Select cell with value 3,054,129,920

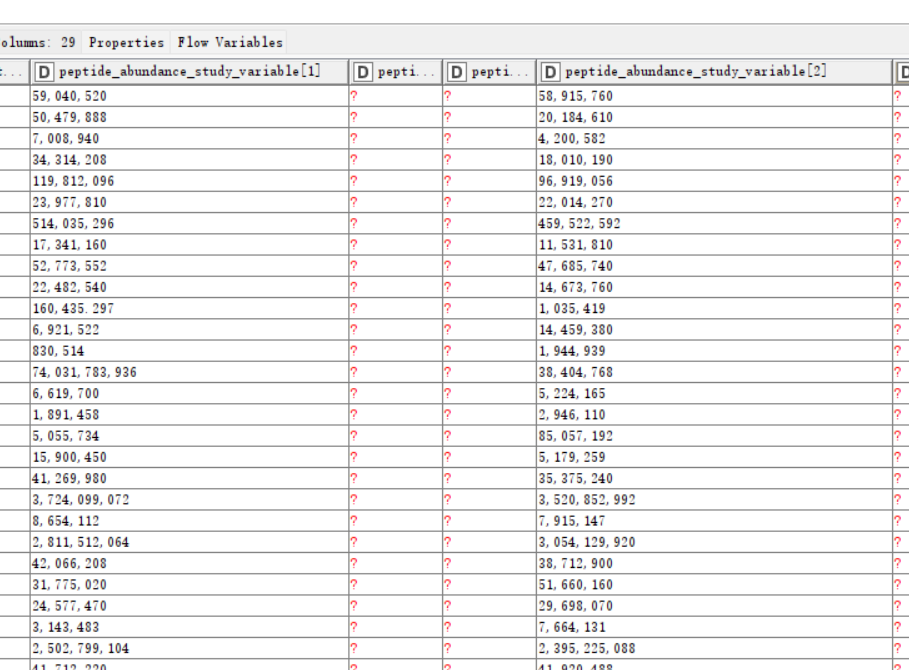[714, 542]
